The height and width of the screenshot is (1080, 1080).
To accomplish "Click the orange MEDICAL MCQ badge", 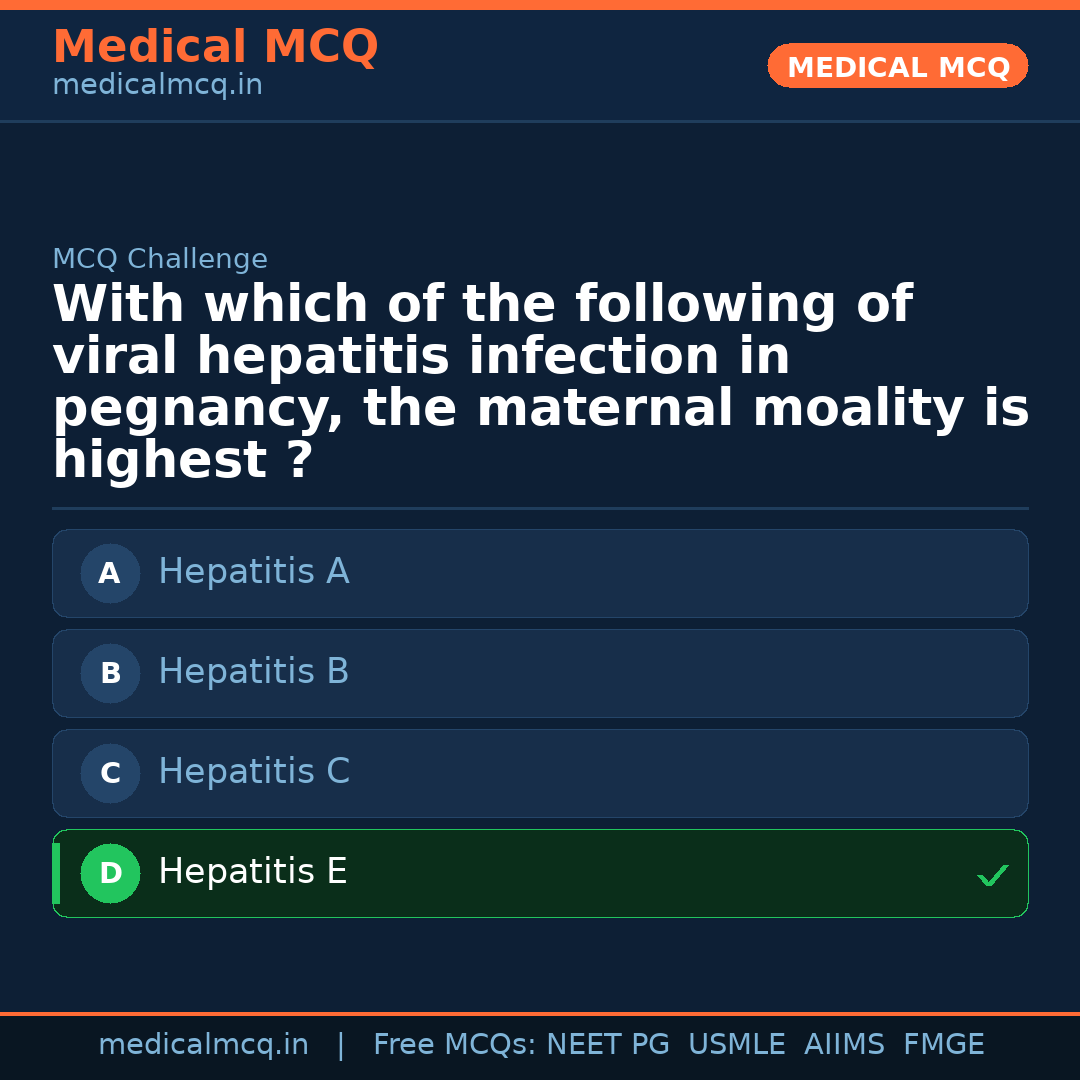I will 898,67.
